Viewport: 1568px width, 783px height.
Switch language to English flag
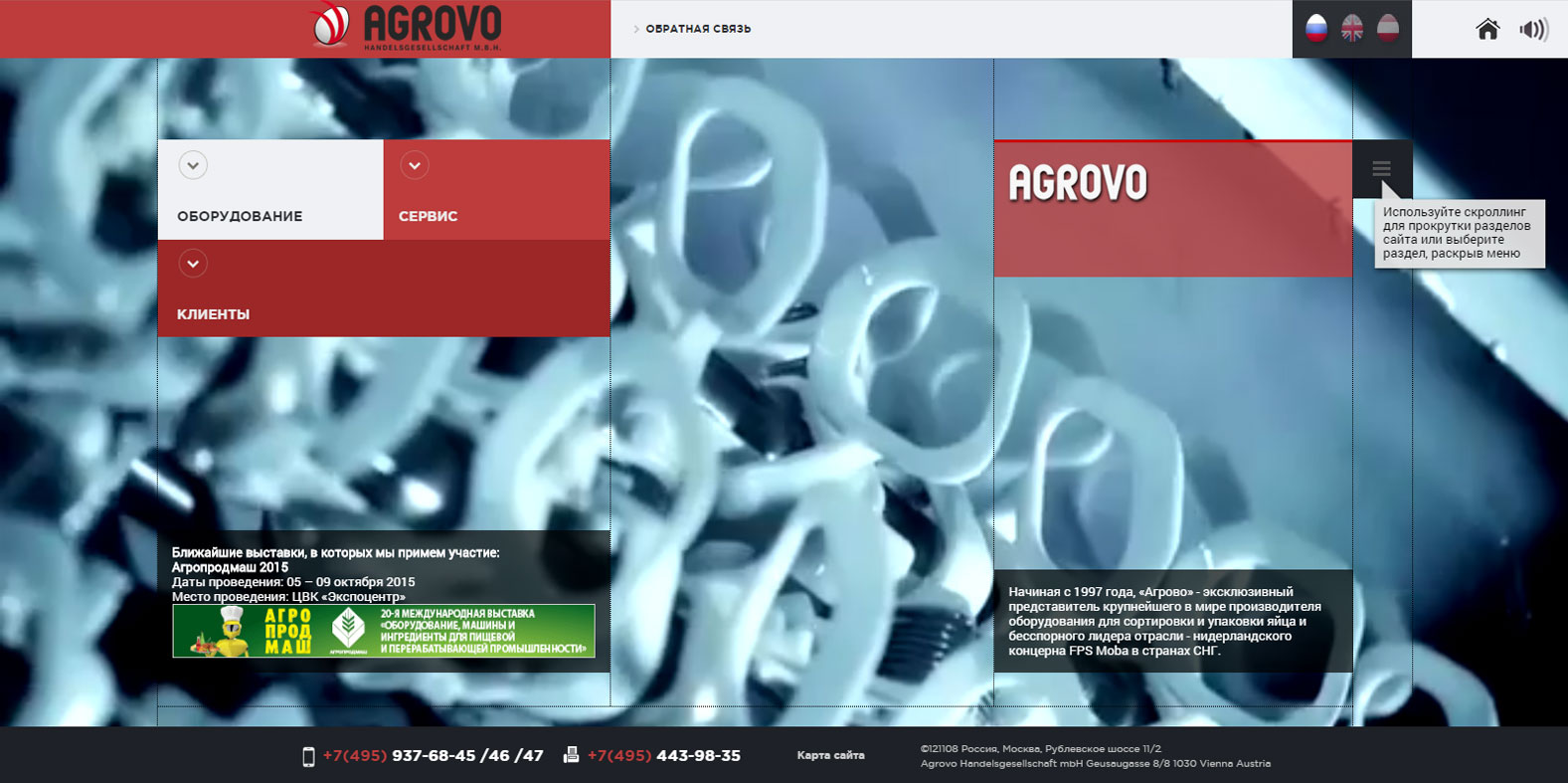point(1352,28)
